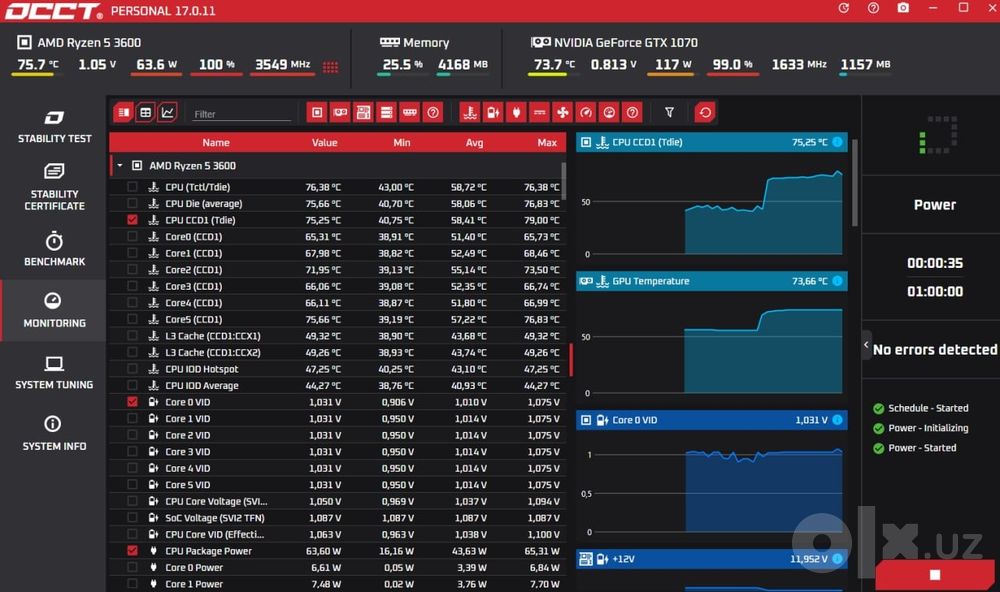Select the Monitoring sidebar item
1000x592 pixels.
[x=54, y=311]
